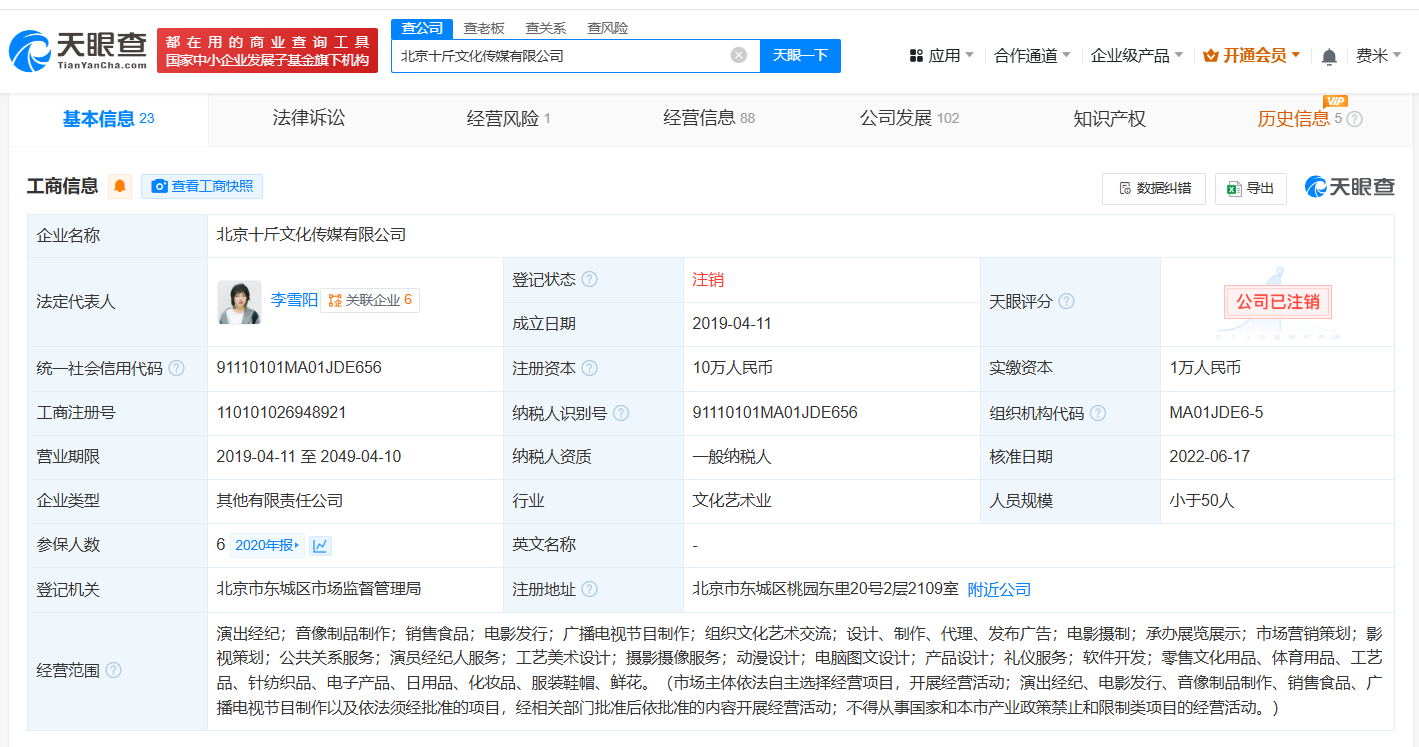
Task: Select business term 2019-04-11 至 2049-04-10
Action: point(309,456)
